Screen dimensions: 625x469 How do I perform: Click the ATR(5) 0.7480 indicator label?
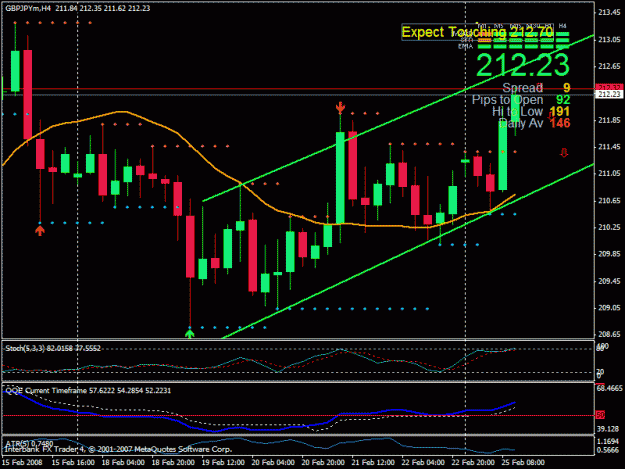29,443
